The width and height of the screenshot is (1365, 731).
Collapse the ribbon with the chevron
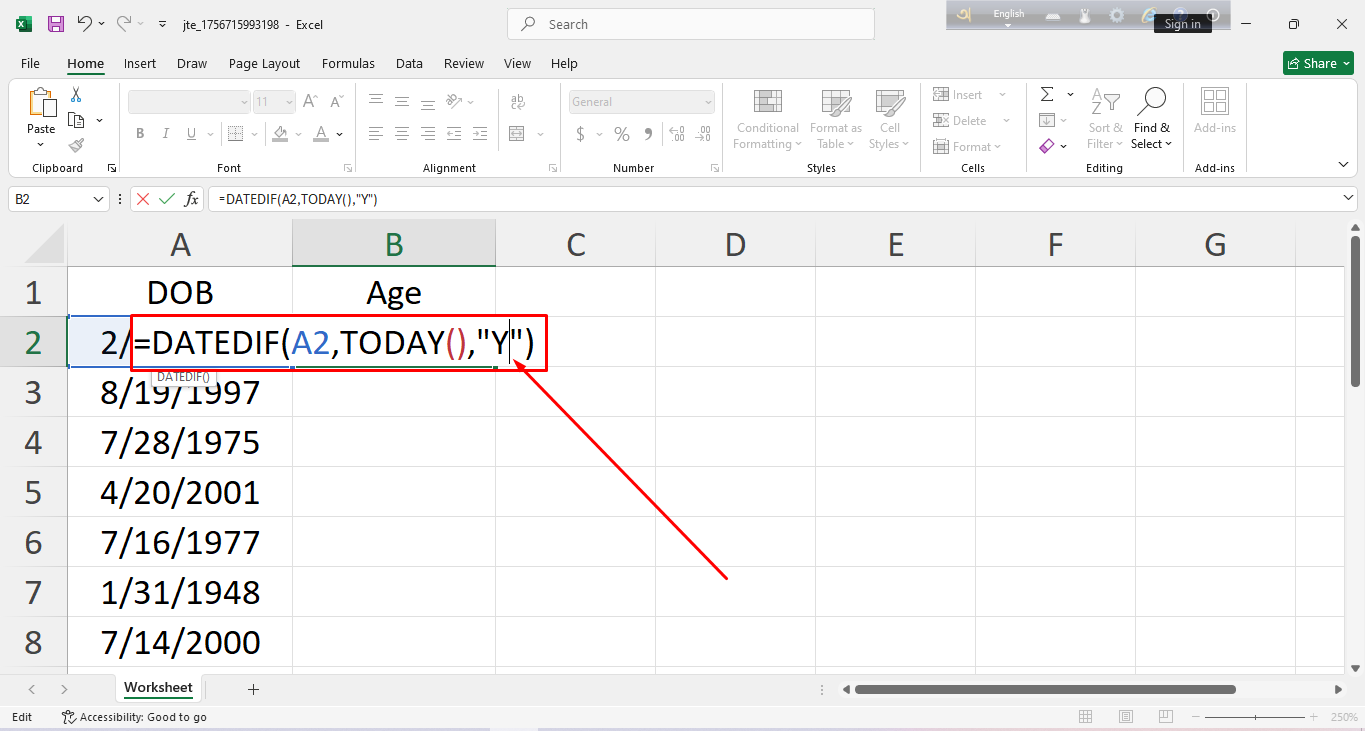click(x=1343, y=164)
